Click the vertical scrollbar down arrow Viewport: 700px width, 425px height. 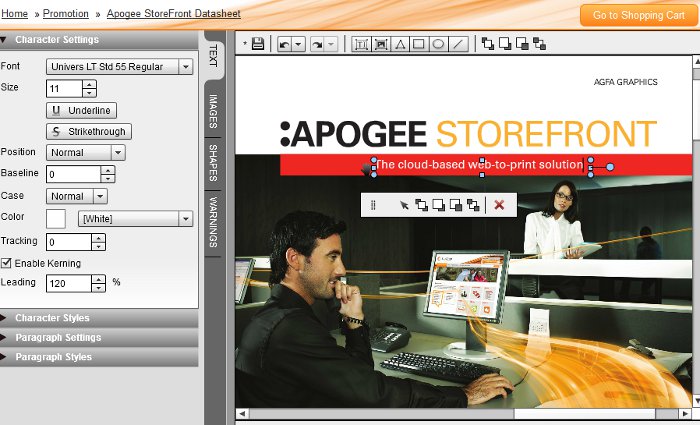coord(696,400)
